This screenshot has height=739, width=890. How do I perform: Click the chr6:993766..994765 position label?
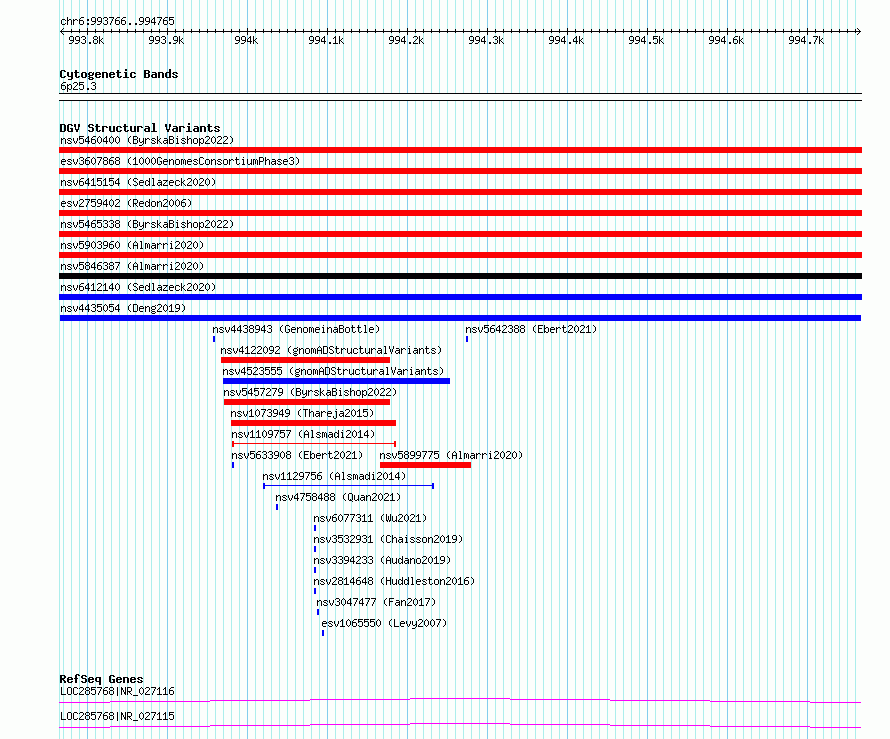click(117, 22)
